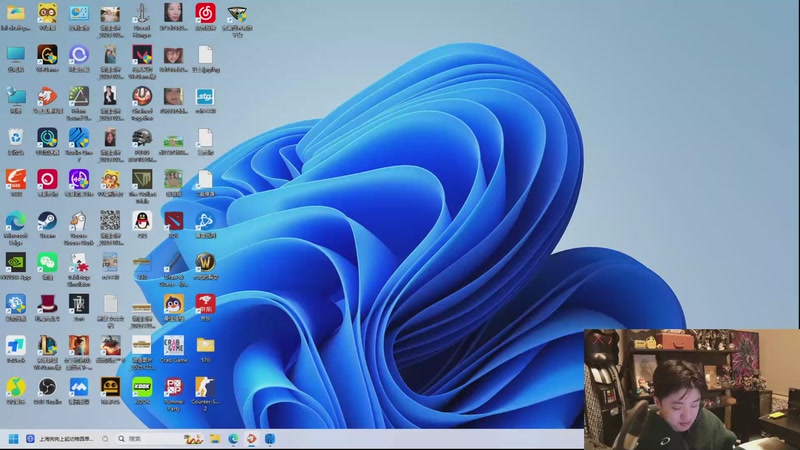Screen dimensions: 800x450
Task: Open the Network desktop icon
Action: [x=16, y=96]
